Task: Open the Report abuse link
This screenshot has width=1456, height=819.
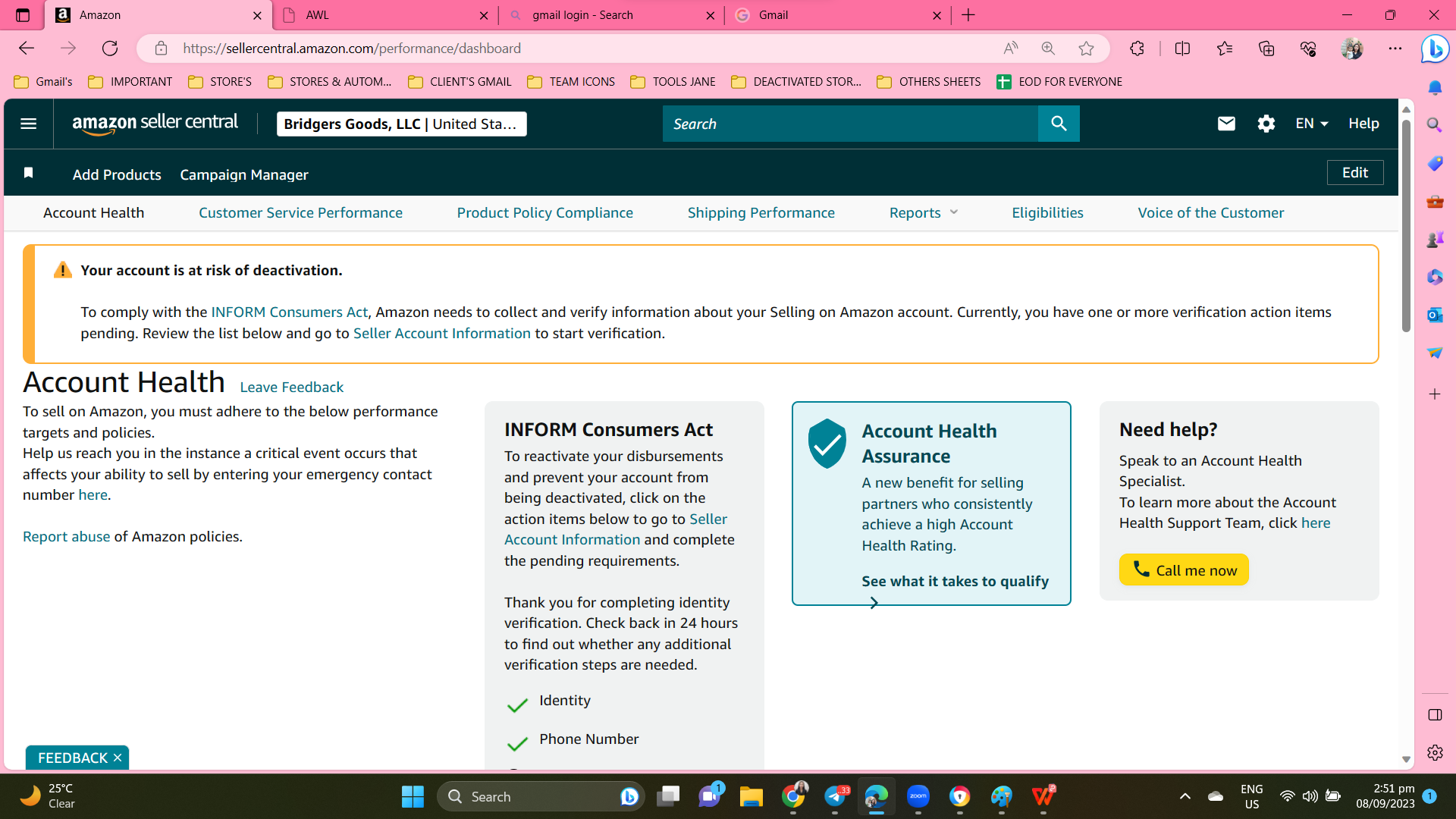Action: pyautogui.click(x=66, y=537)
